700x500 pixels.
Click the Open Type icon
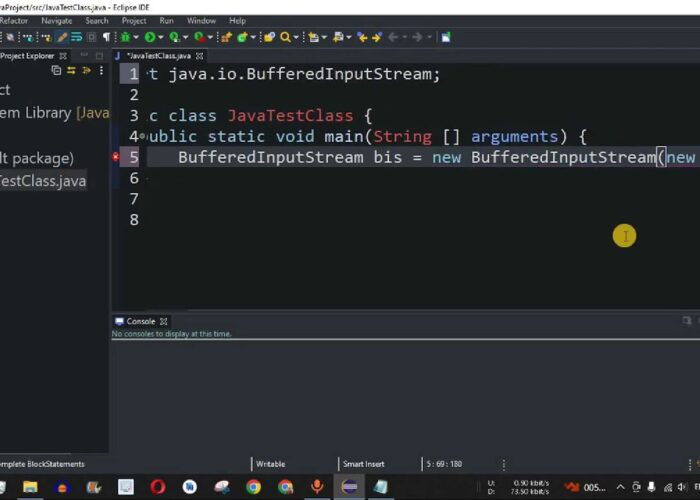(x=269, y=37)
